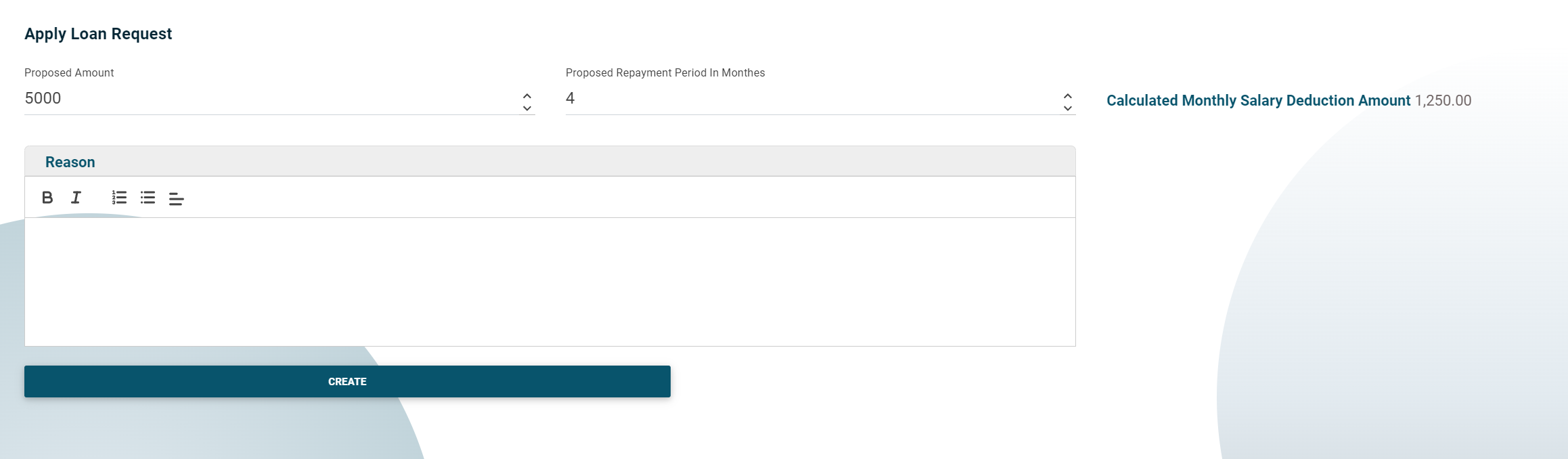The height and width of the screenshot is (459, 1568).
Task: Insert an ordered list in Reason
Action: (x=118, y=198)
